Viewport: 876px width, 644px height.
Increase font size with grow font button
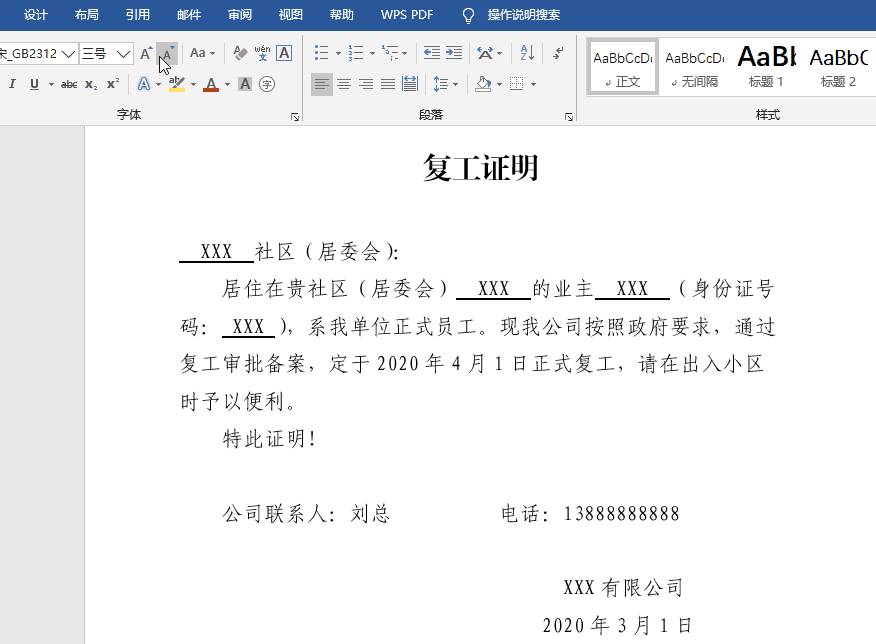click(146, 54)
